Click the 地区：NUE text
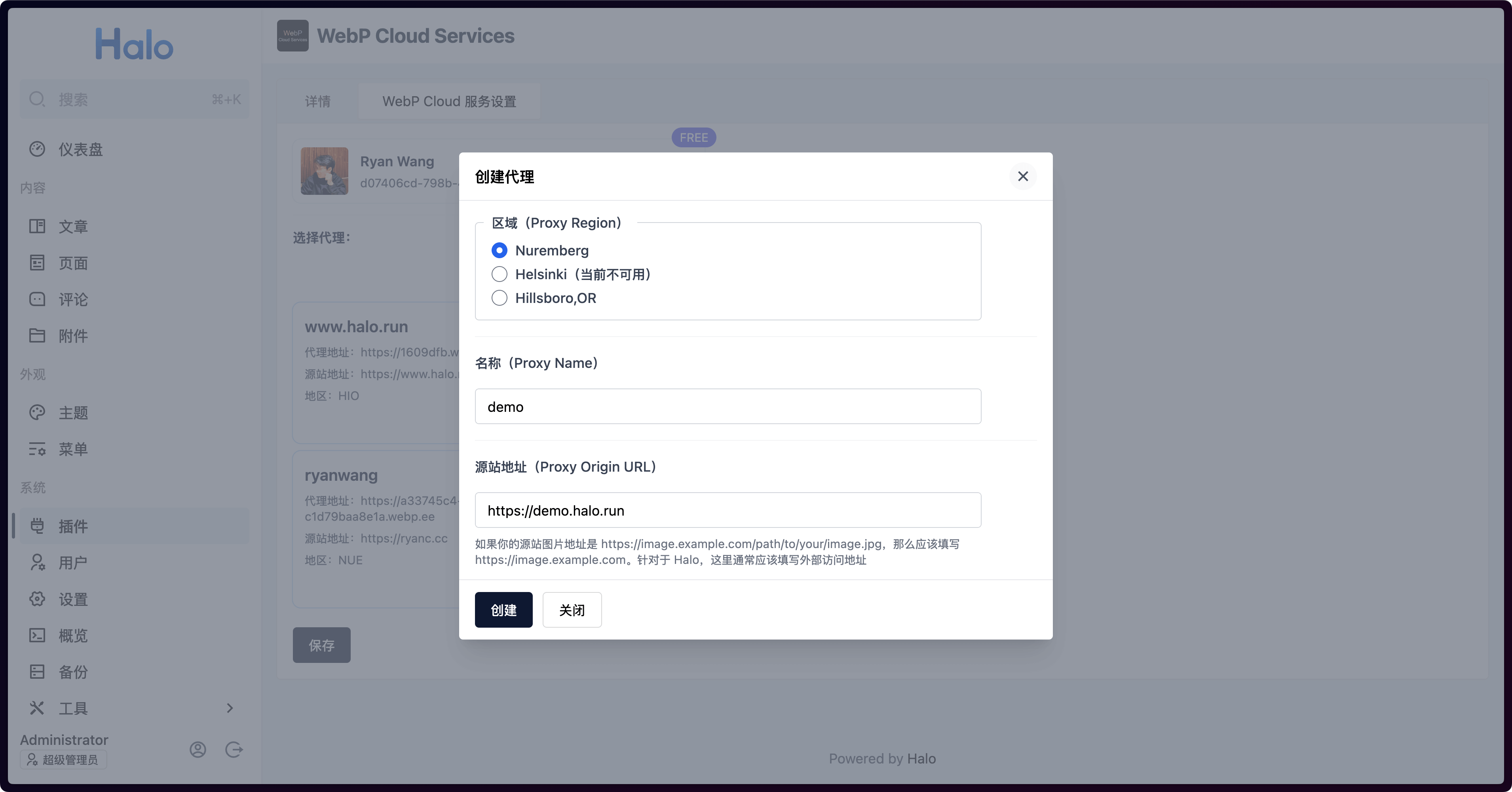This screenshot has height=792, width=1512. [333, 560]
